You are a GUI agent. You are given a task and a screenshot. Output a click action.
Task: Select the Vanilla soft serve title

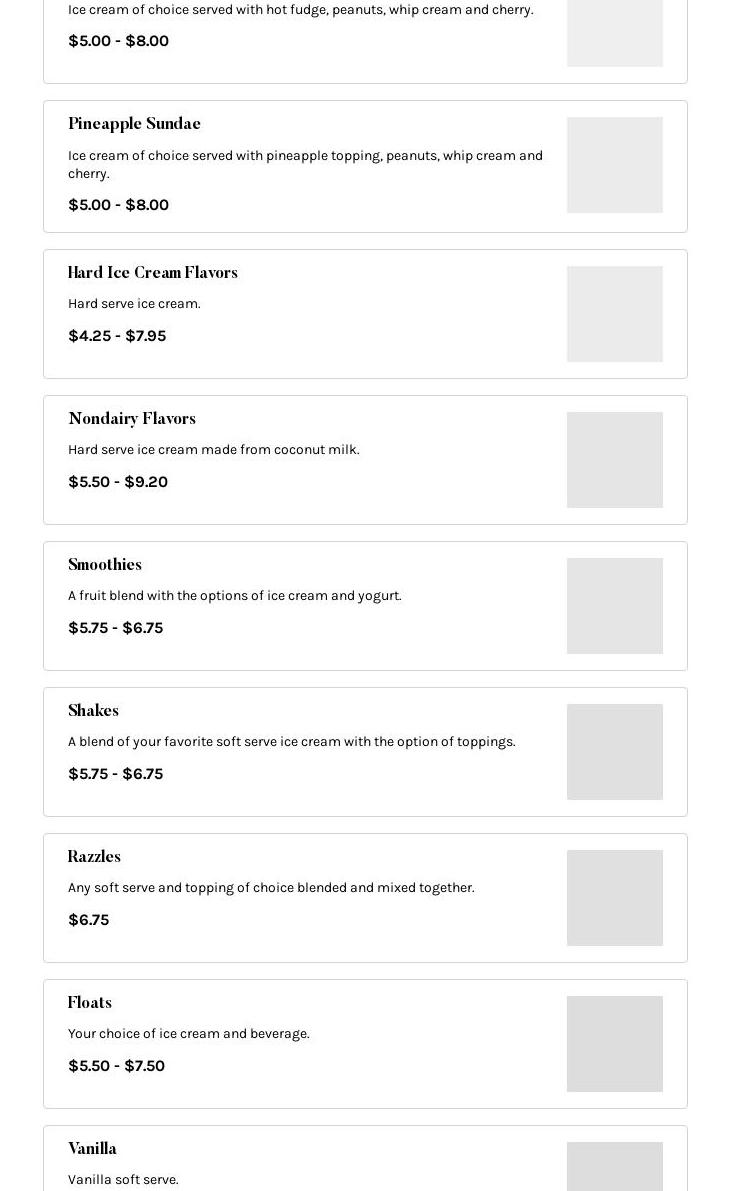pyautogui.click(x=92, y=1149)
